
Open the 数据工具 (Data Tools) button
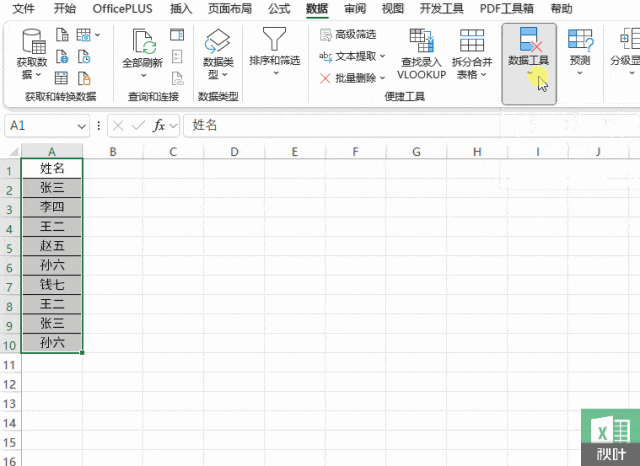point(528,45)
